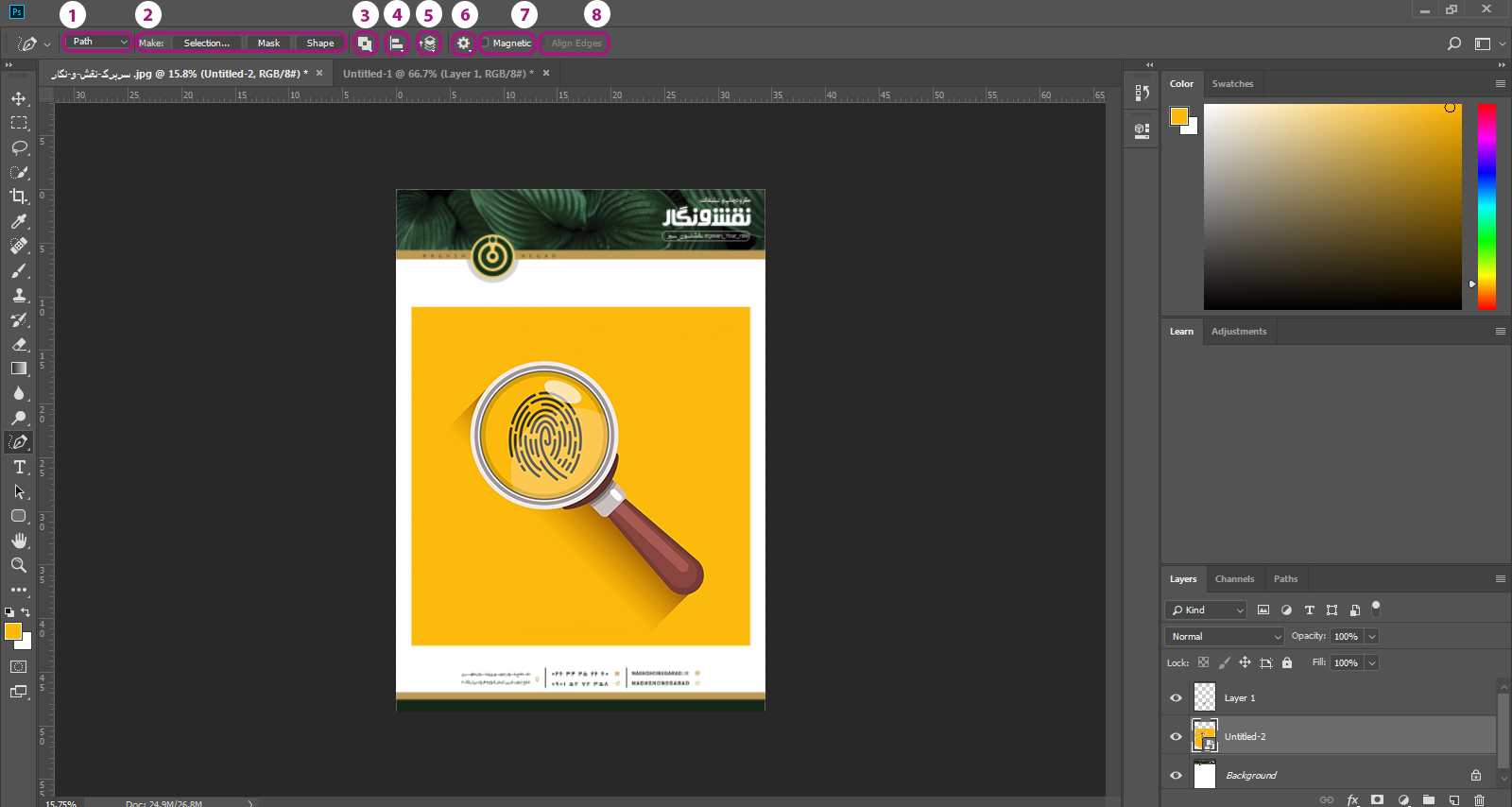Open the Layers panel menu
The height and width of the screenshot is (807, 1512).
pyautogui.click(x=1500, y=579)
